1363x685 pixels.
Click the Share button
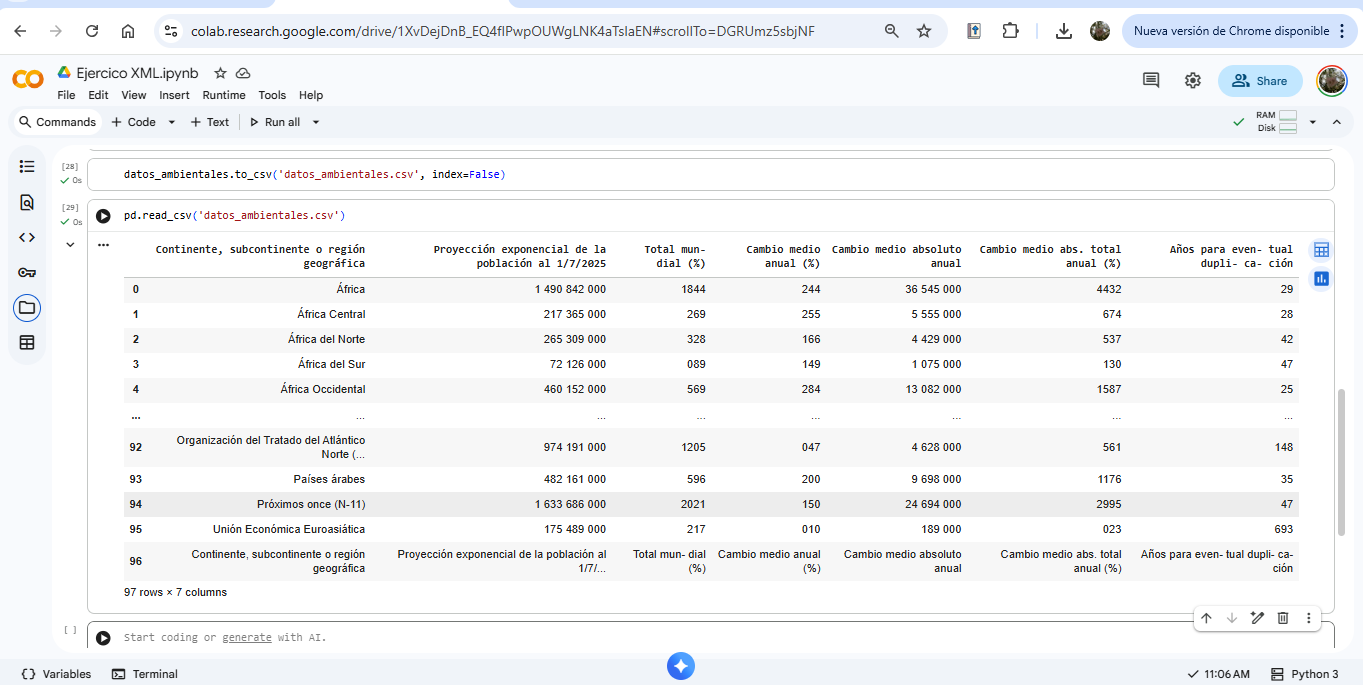coord(1260,81)
